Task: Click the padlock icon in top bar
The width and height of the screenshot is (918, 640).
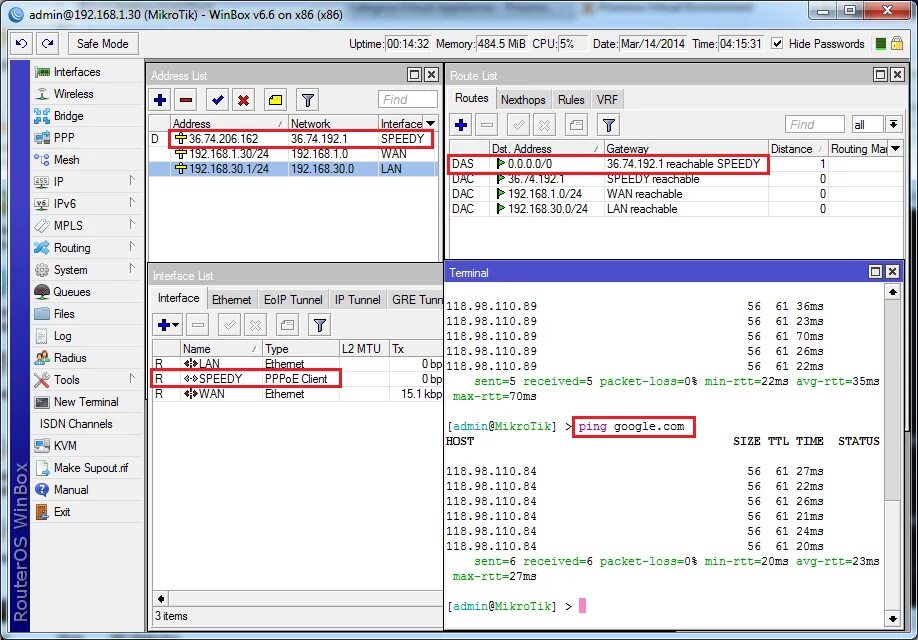Action: [896, 43]
